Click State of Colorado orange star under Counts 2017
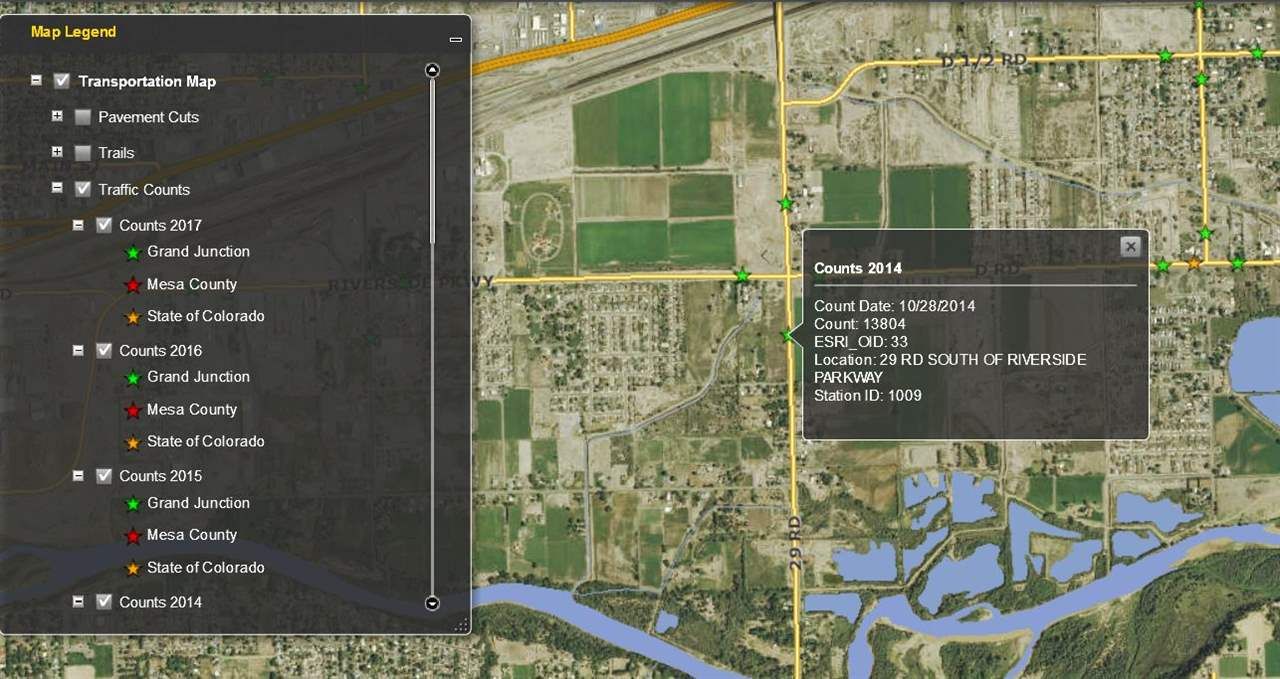 [132, 317]
